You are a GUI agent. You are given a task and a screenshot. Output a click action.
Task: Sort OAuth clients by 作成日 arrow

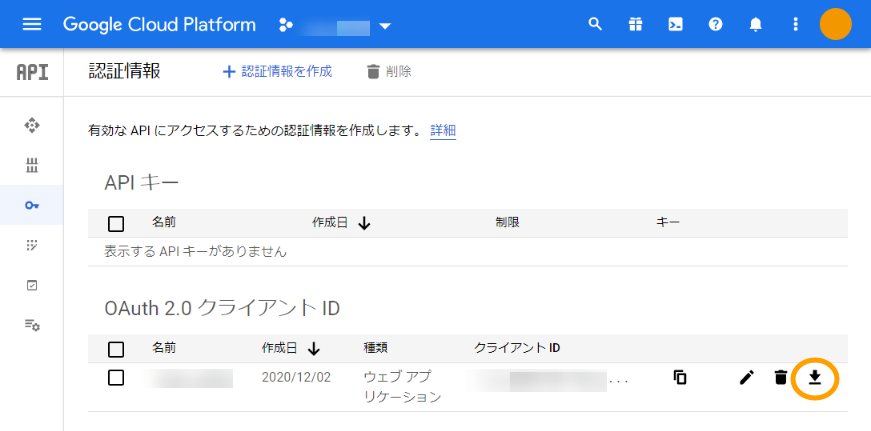(x=314, y=349)
